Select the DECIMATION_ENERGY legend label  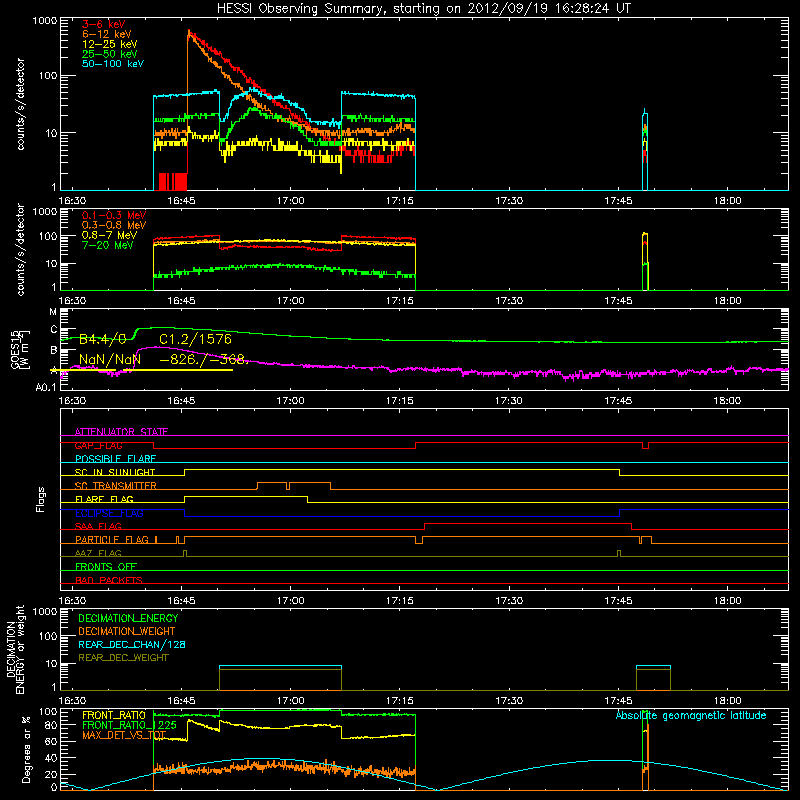point(128,618)
